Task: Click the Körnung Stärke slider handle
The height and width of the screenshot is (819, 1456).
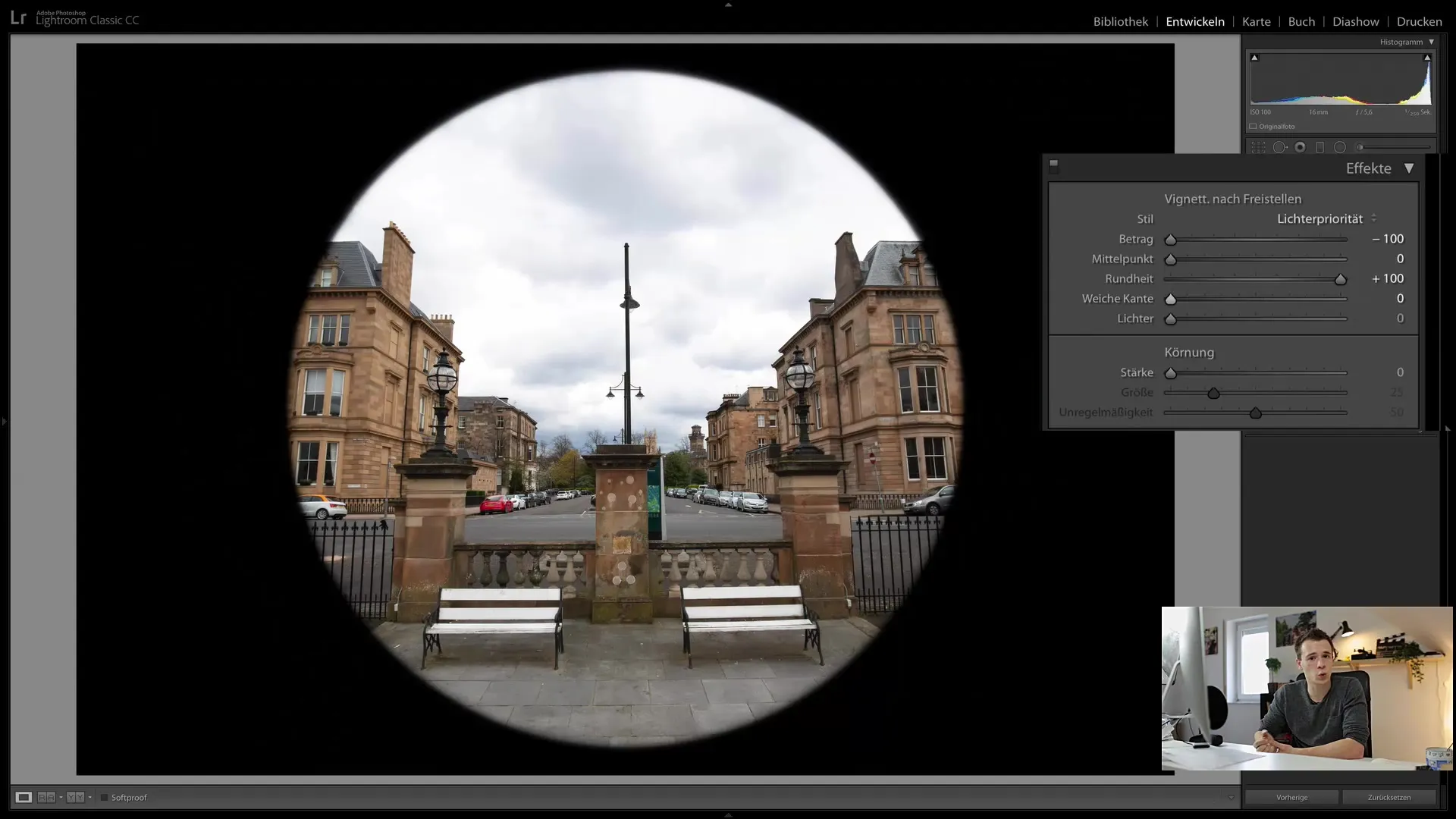Action: click(x=1170, y=373)
